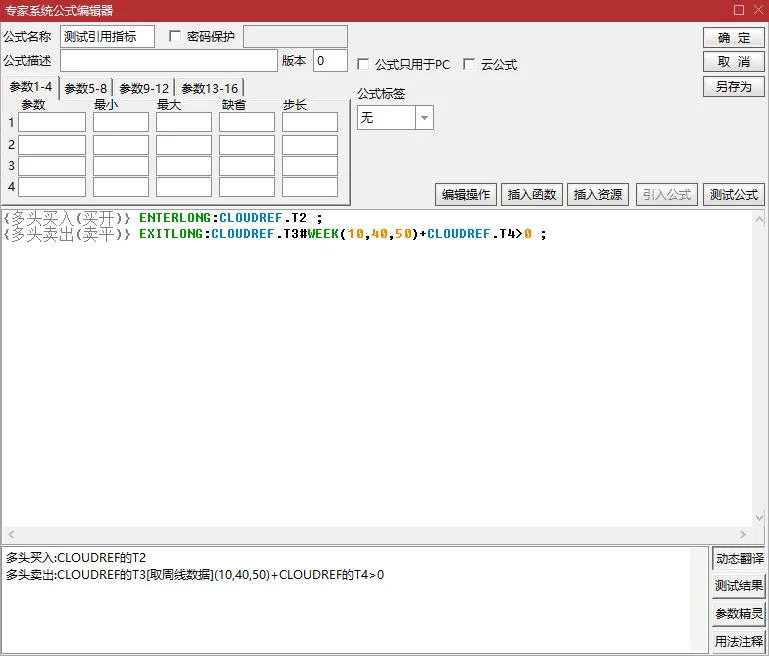Click row 1 步长 step field
Screen dimensions: 769x656
310,122
